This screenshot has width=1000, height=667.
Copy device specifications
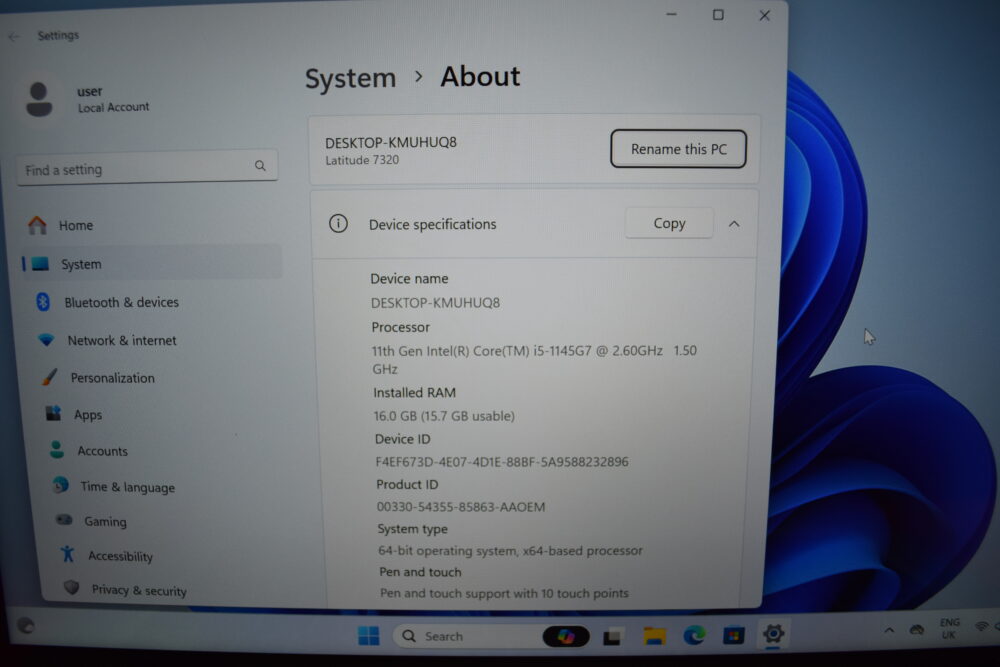(669, 223)
